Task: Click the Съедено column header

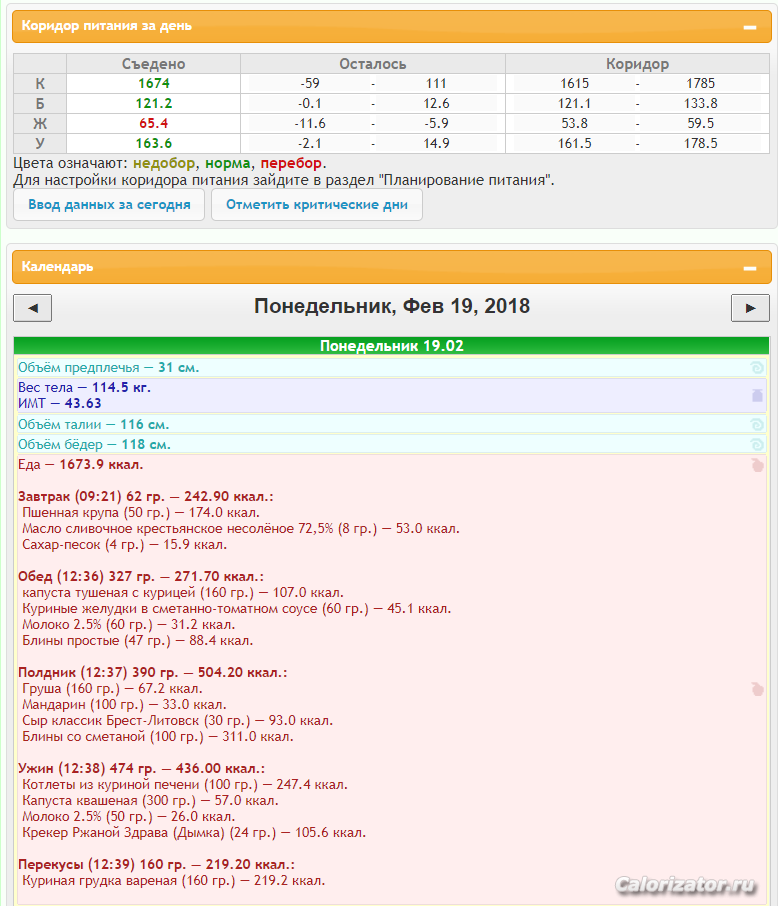Action: [154, 64]
